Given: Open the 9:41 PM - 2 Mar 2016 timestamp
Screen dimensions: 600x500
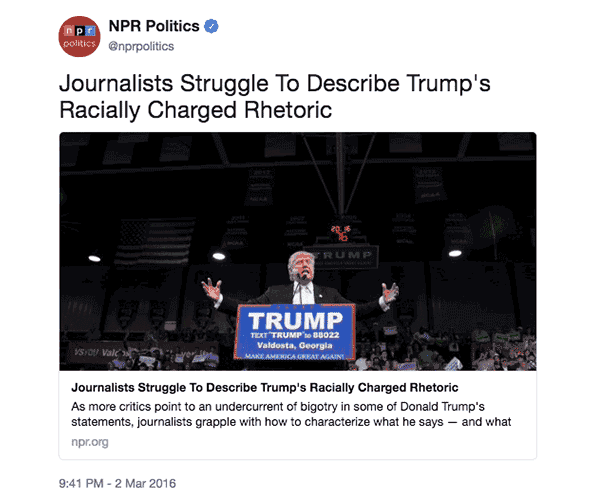Looking at the screenshot, I should 117,483.
